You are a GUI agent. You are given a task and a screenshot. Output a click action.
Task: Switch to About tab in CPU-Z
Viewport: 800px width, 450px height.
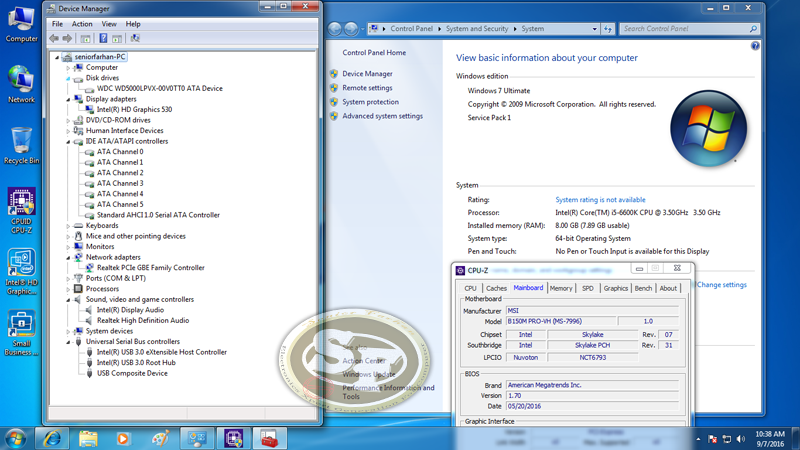(x=668, y=288)
